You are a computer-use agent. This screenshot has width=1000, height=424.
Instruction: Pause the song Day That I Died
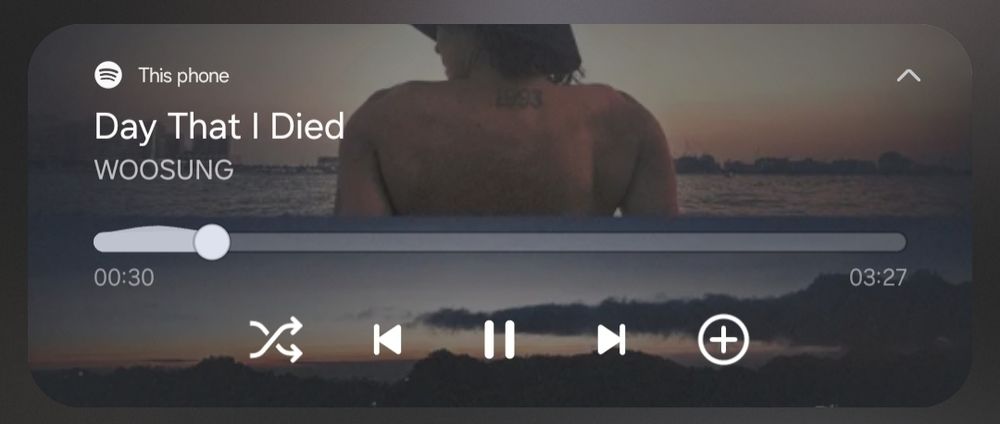(x=499, y=339)
